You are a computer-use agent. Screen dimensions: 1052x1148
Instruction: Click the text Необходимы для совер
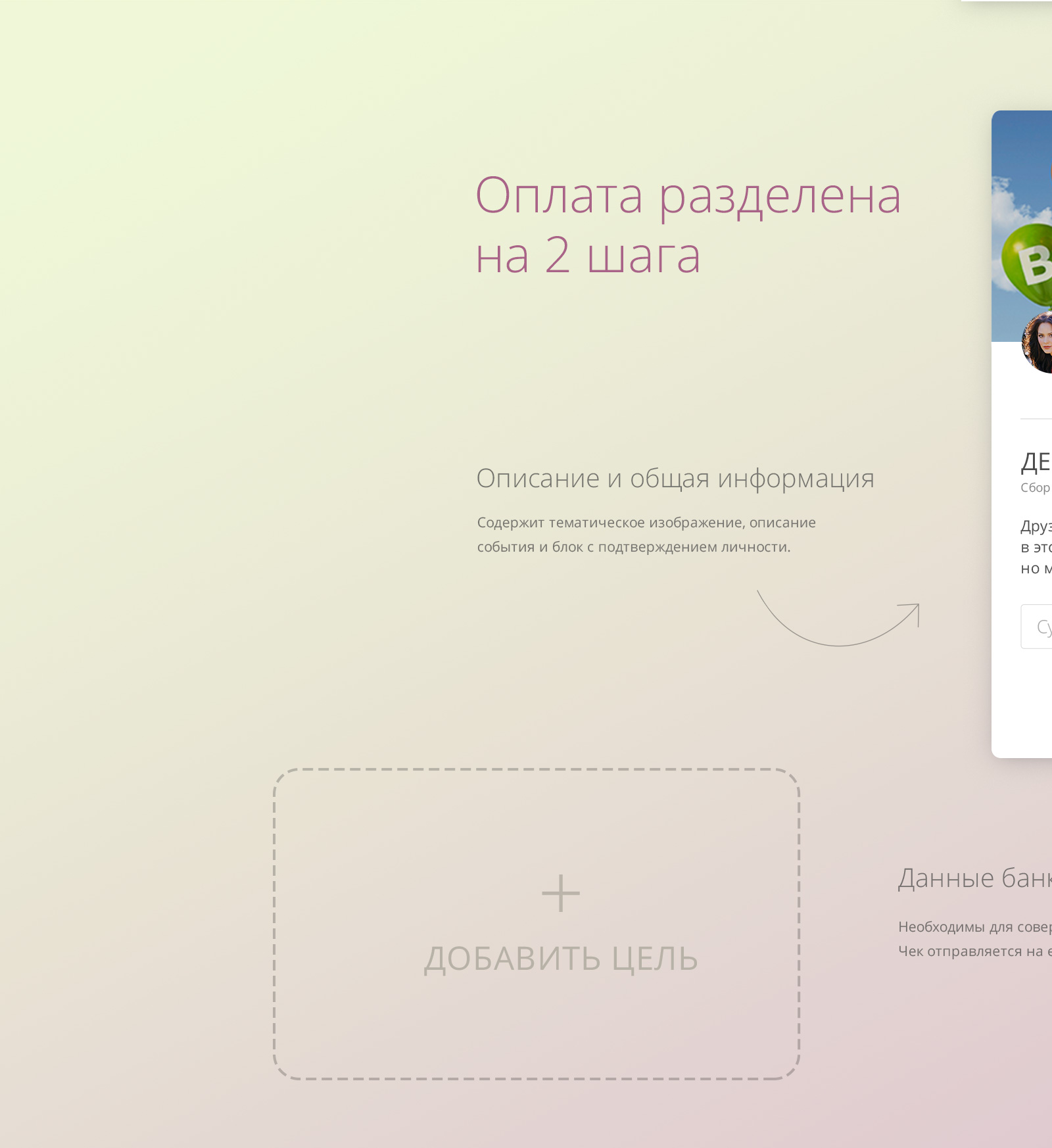click(x=975, y=927)
